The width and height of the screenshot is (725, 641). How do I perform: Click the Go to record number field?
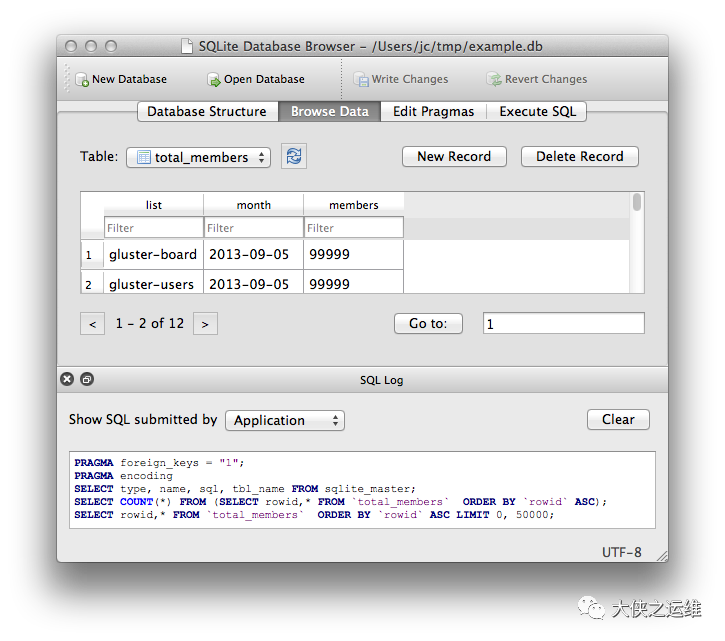(564, 323)
